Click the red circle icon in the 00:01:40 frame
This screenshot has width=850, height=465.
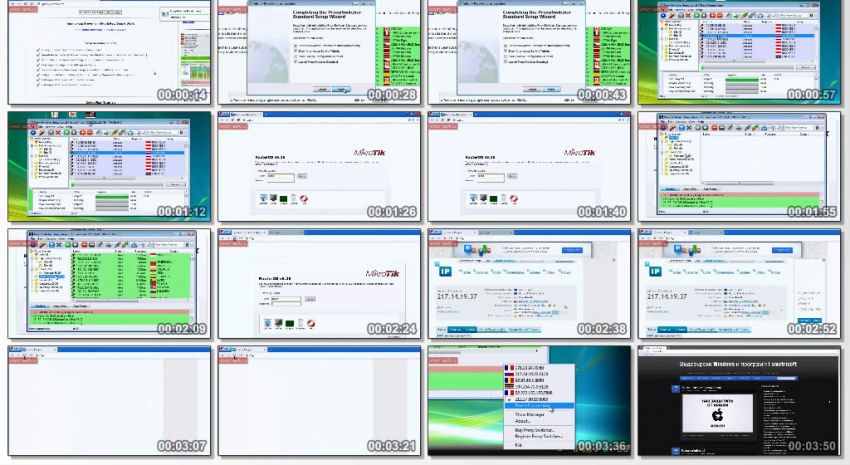(513, 198)
